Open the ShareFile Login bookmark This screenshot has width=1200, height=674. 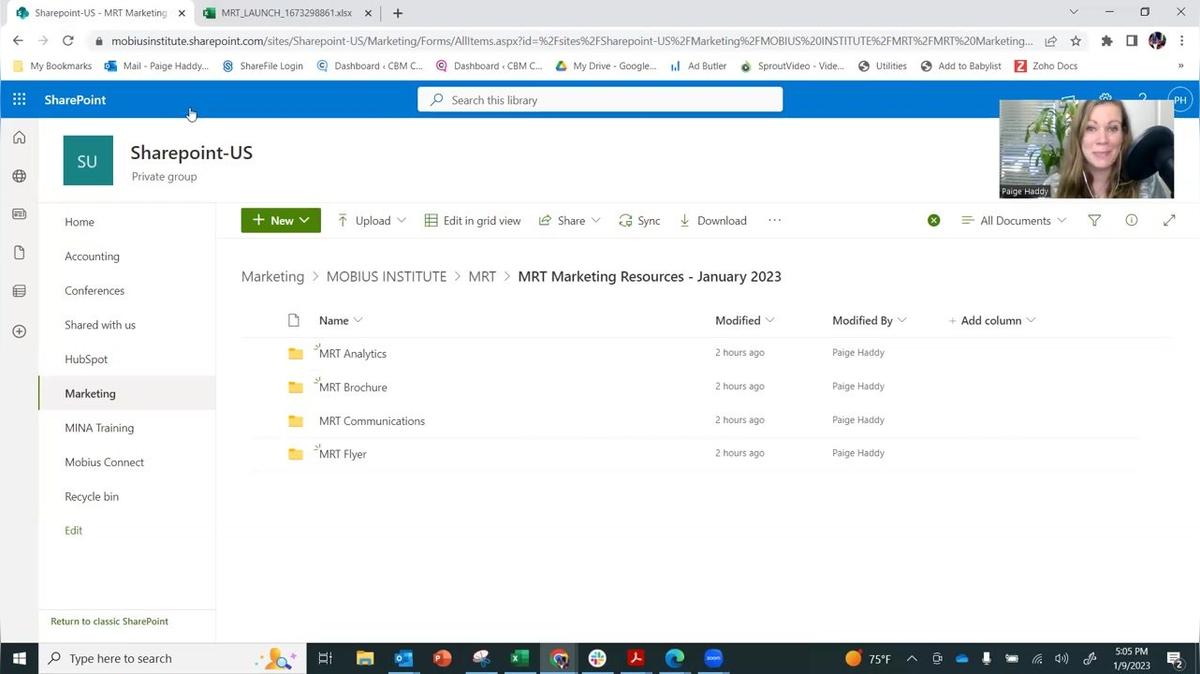[263, 66]
